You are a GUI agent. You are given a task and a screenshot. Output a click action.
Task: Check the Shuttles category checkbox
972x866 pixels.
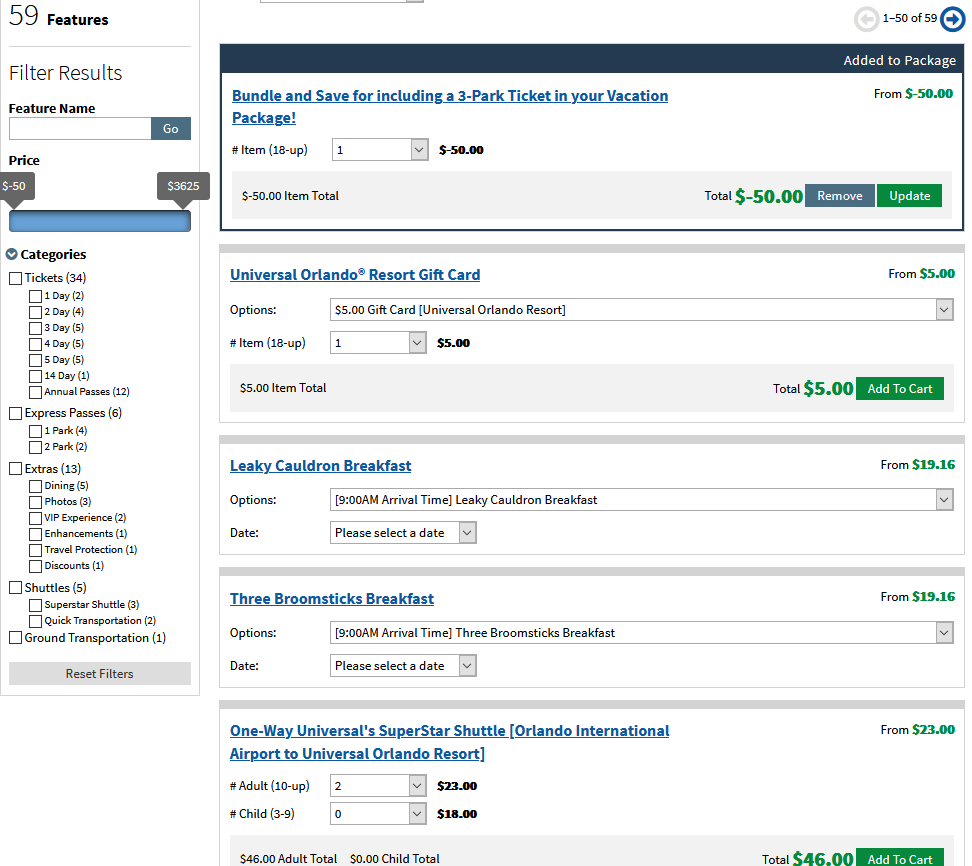[15, 588]
